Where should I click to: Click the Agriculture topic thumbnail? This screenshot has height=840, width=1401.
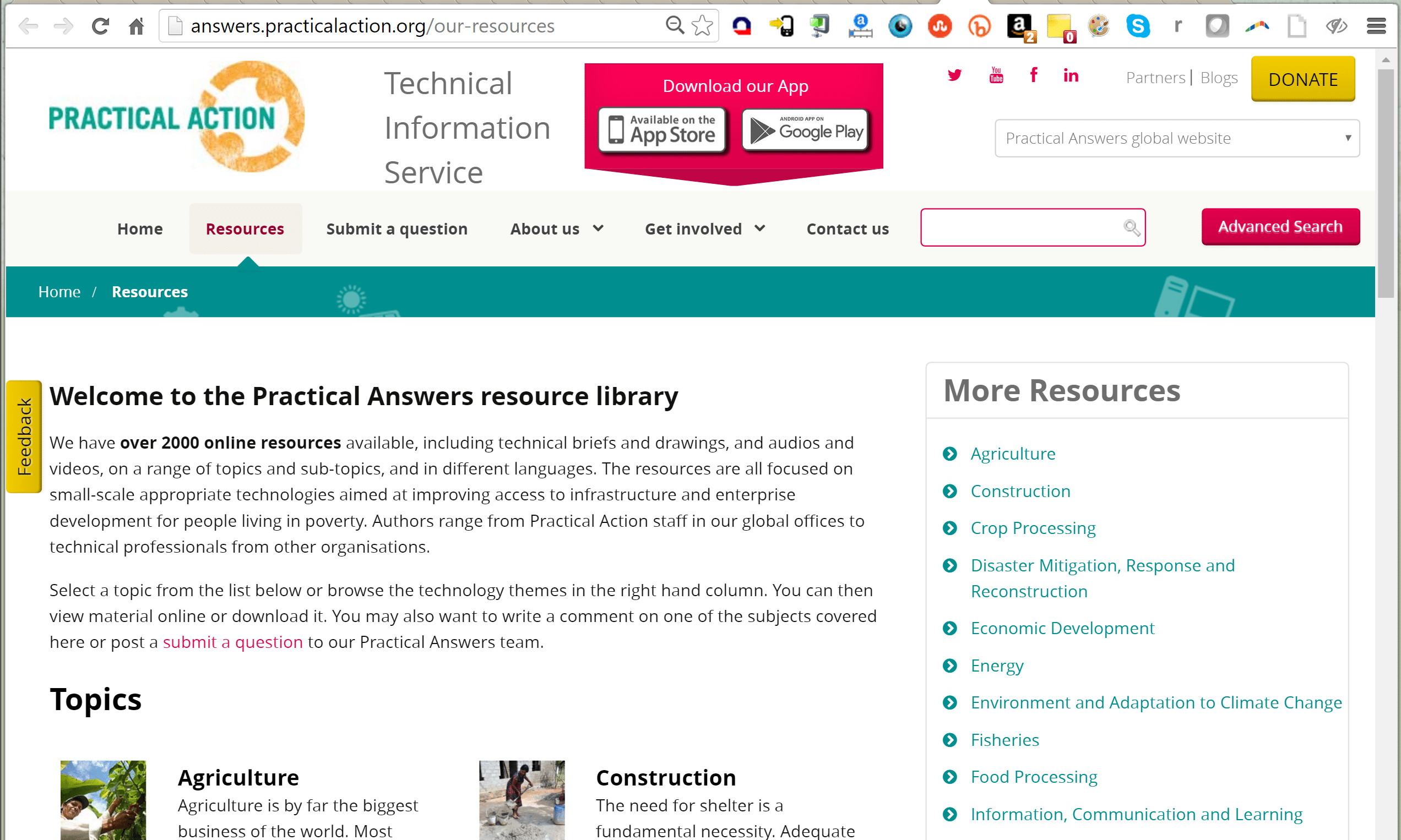(x=103, y=800)
